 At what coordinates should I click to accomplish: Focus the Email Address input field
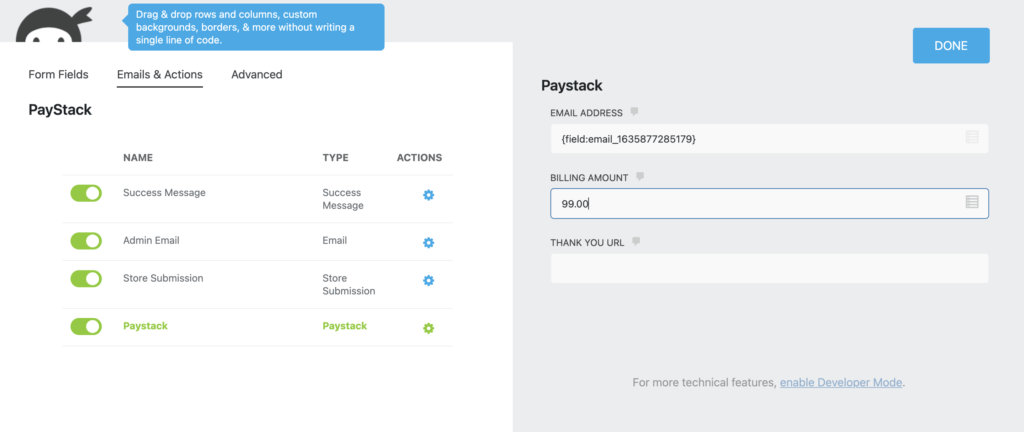(755, 138)
